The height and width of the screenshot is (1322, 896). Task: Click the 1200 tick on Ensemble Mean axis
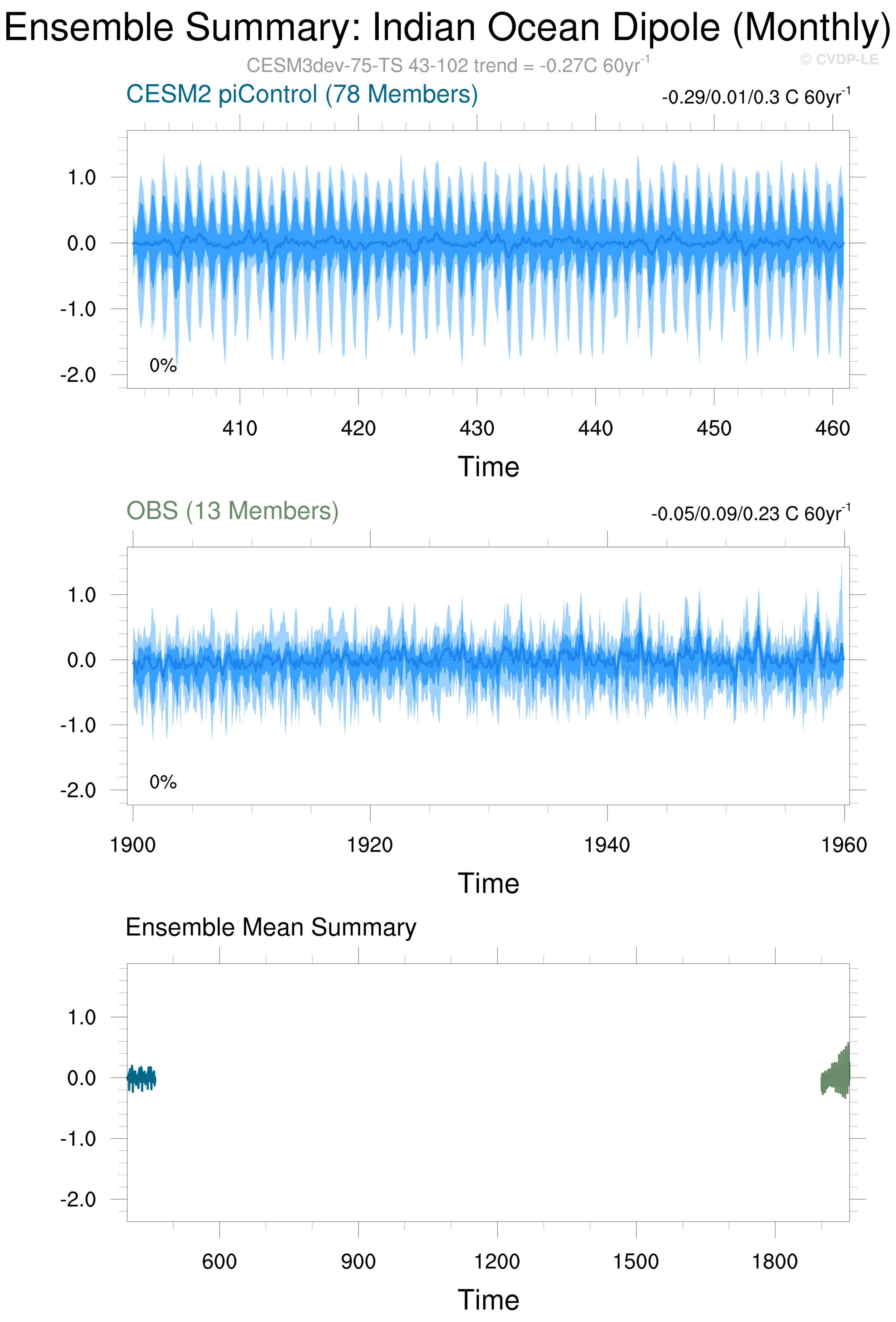pos(497,1261)
